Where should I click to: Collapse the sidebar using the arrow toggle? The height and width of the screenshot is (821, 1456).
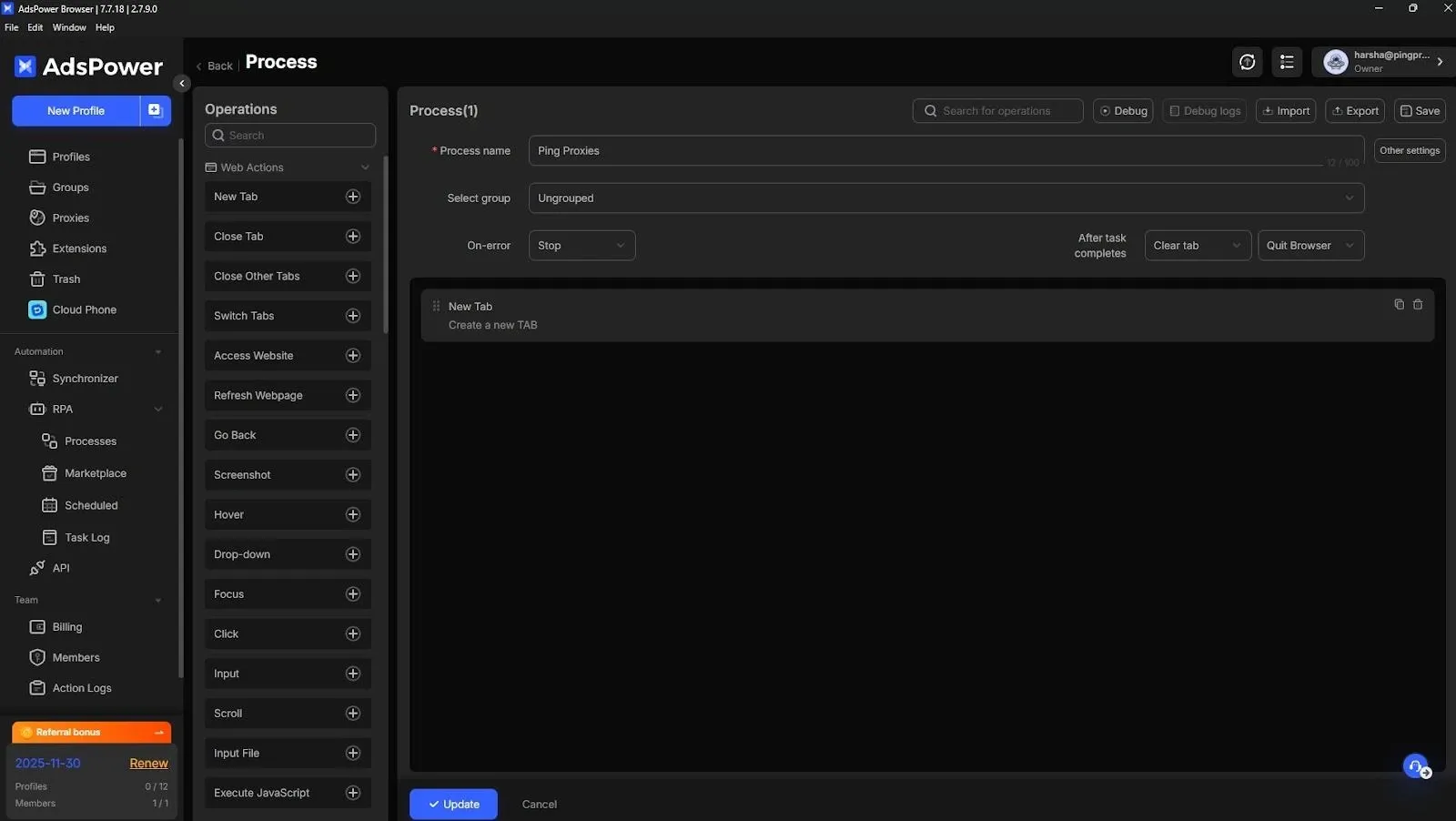point(182,84)
